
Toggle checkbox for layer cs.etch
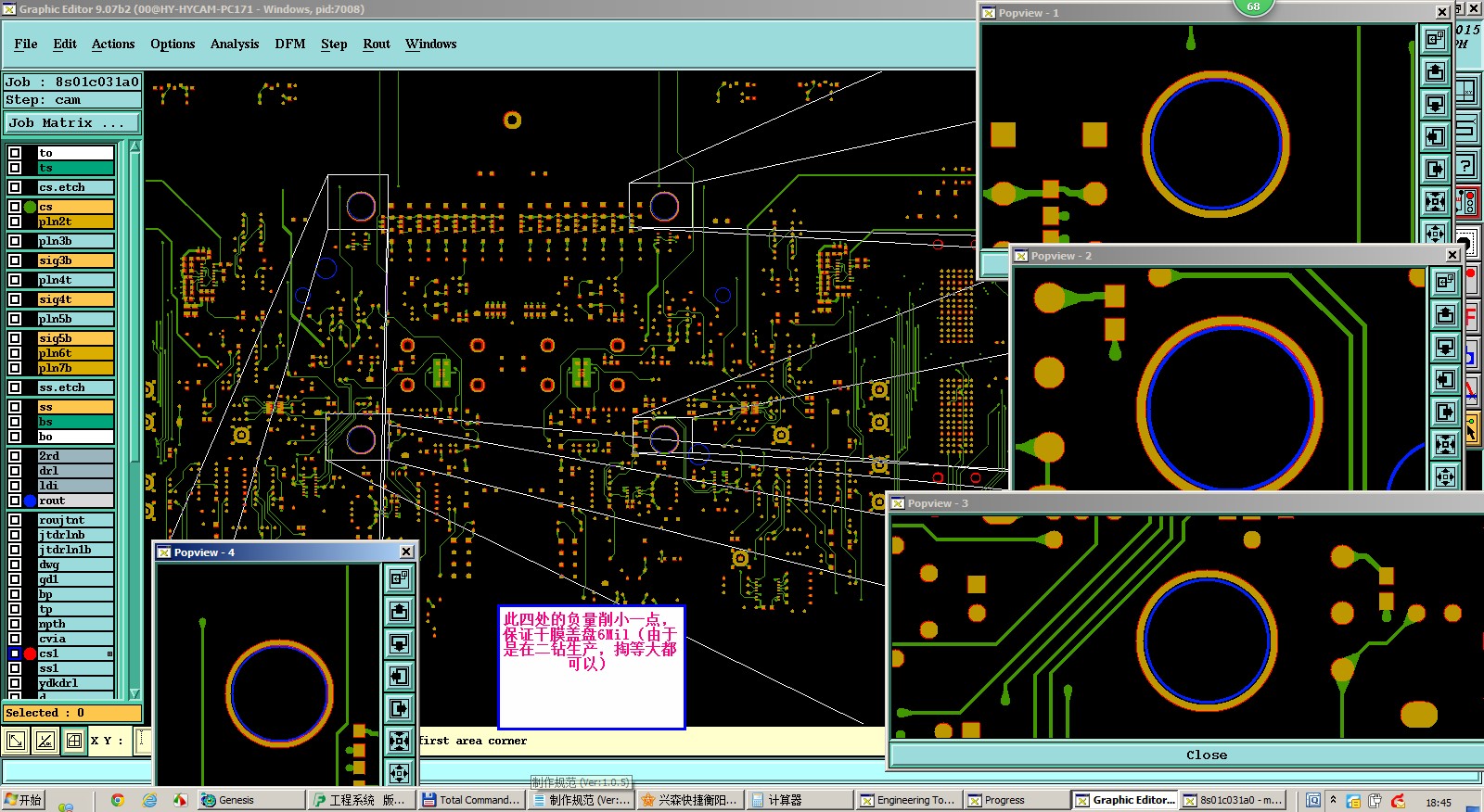pyautogui.click(x=15, y=187)
